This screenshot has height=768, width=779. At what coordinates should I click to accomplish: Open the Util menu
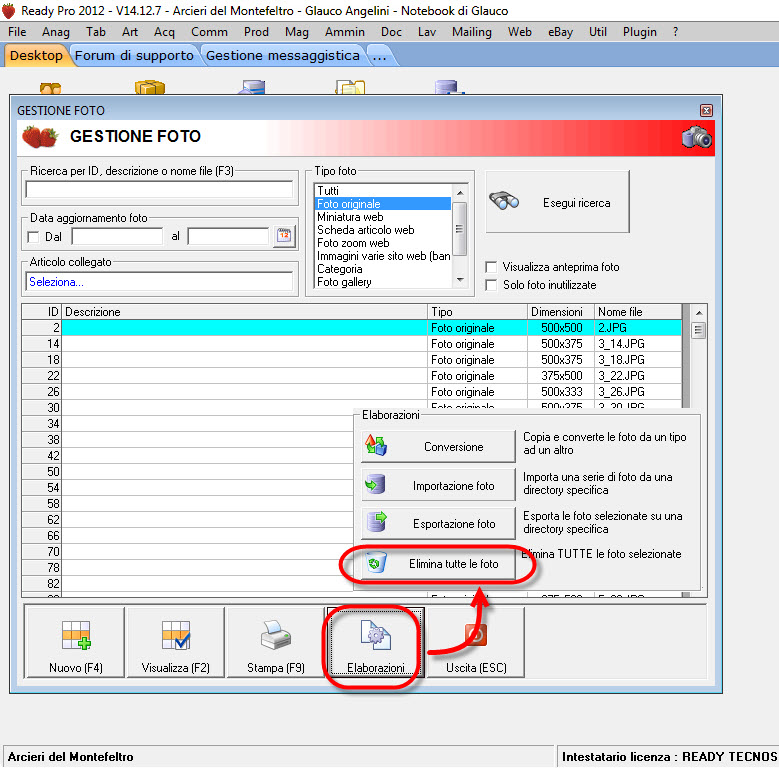(598, 32)
